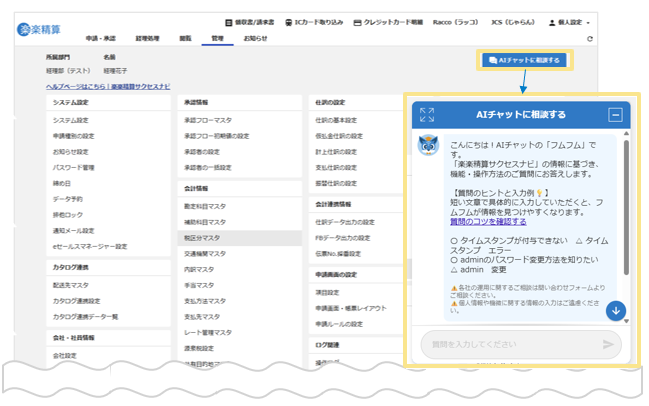
Task: Click the receipt icon beside 領収書/請求書
Action: [x=228, y=22]
